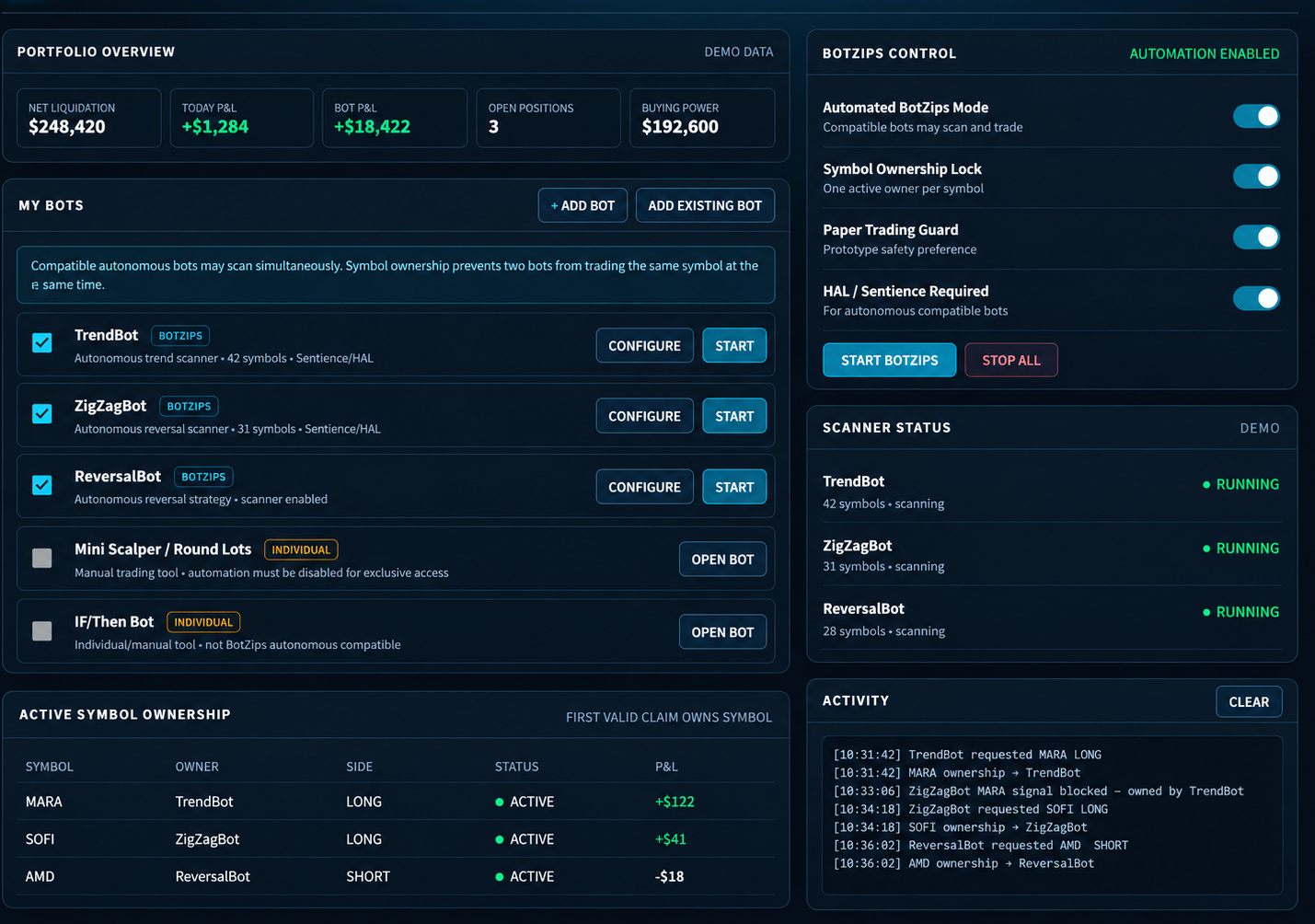The image size is (1315, 924).
Task: Disable the Paper Trading Guard switch
Action: [1256, 237]
